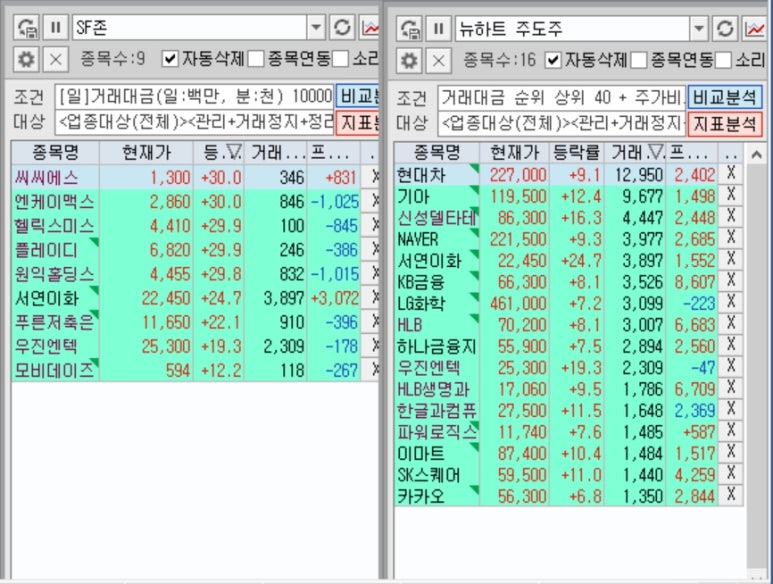Sort 뉴하트 주도주 list by 현재가 header
The width and height of the screenshot is (773, 584).
[515, 153]
